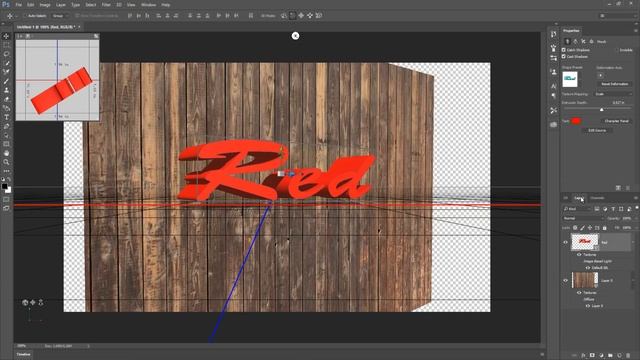
Task: Click the Extrusion Depth slider handle
Action: click(x=602, y=109)
